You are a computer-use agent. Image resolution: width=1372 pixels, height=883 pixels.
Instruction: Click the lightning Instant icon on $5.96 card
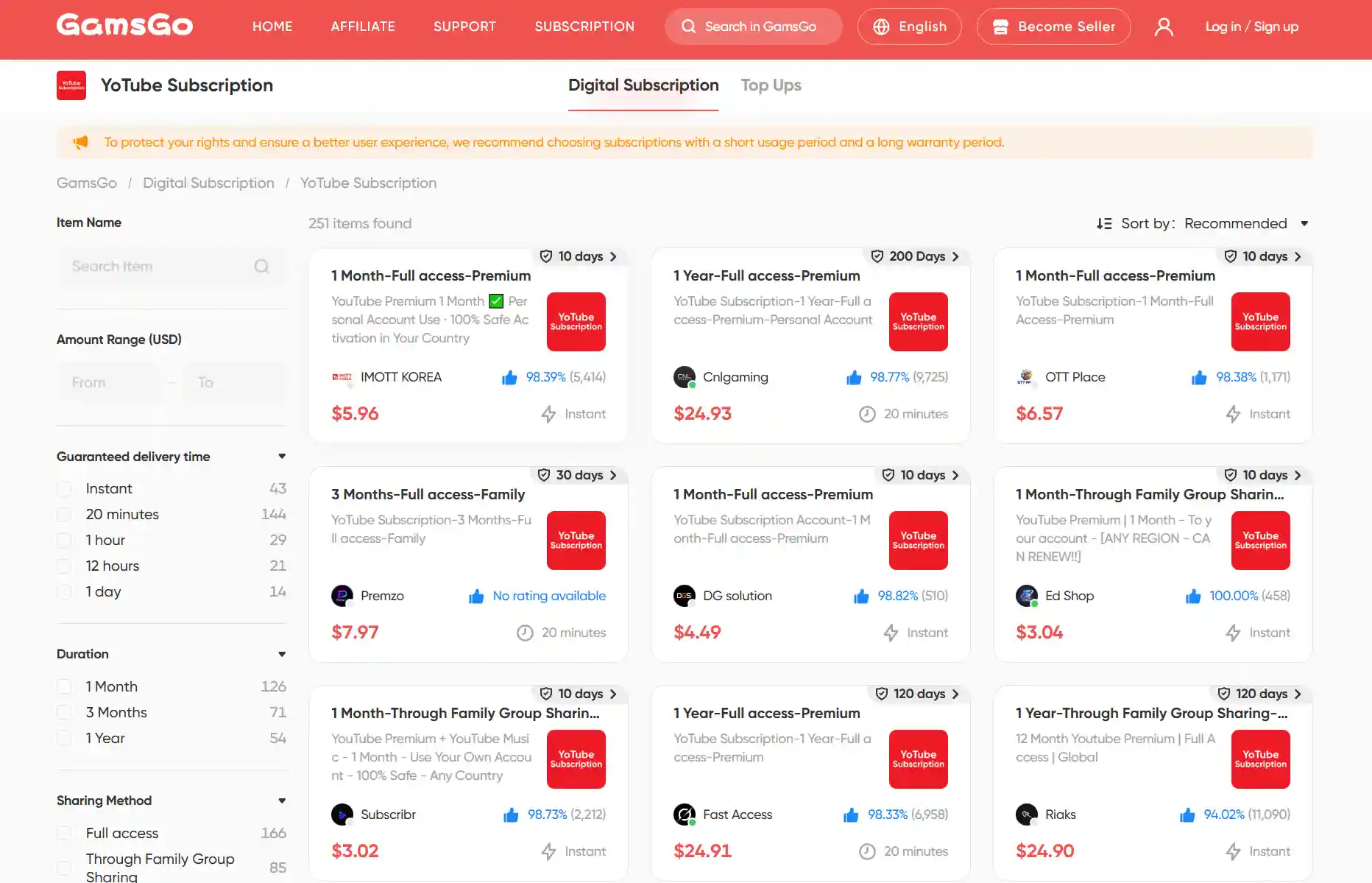(x=548, y=414)
